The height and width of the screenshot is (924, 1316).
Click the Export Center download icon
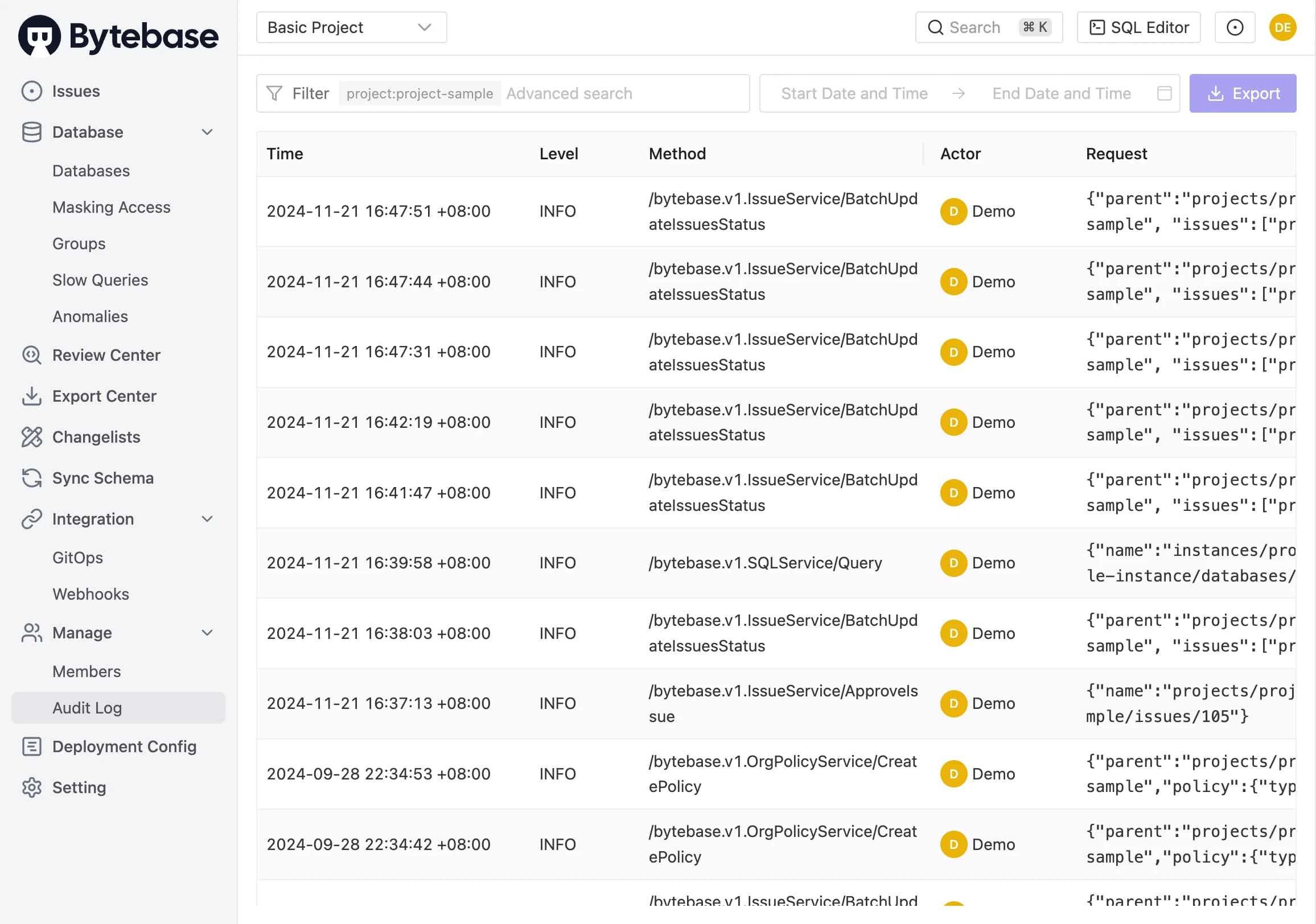[x=31, y=396]
